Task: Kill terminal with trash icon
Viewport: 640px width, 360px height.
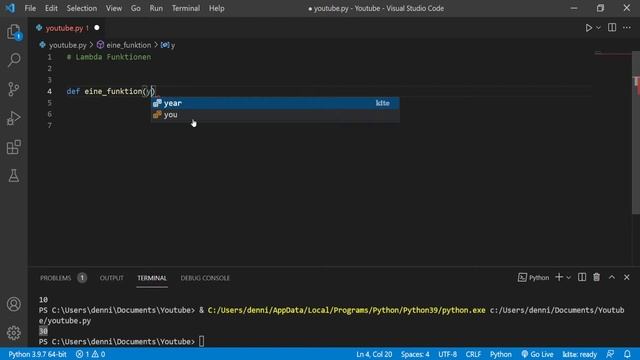Action: coord(596,277)
